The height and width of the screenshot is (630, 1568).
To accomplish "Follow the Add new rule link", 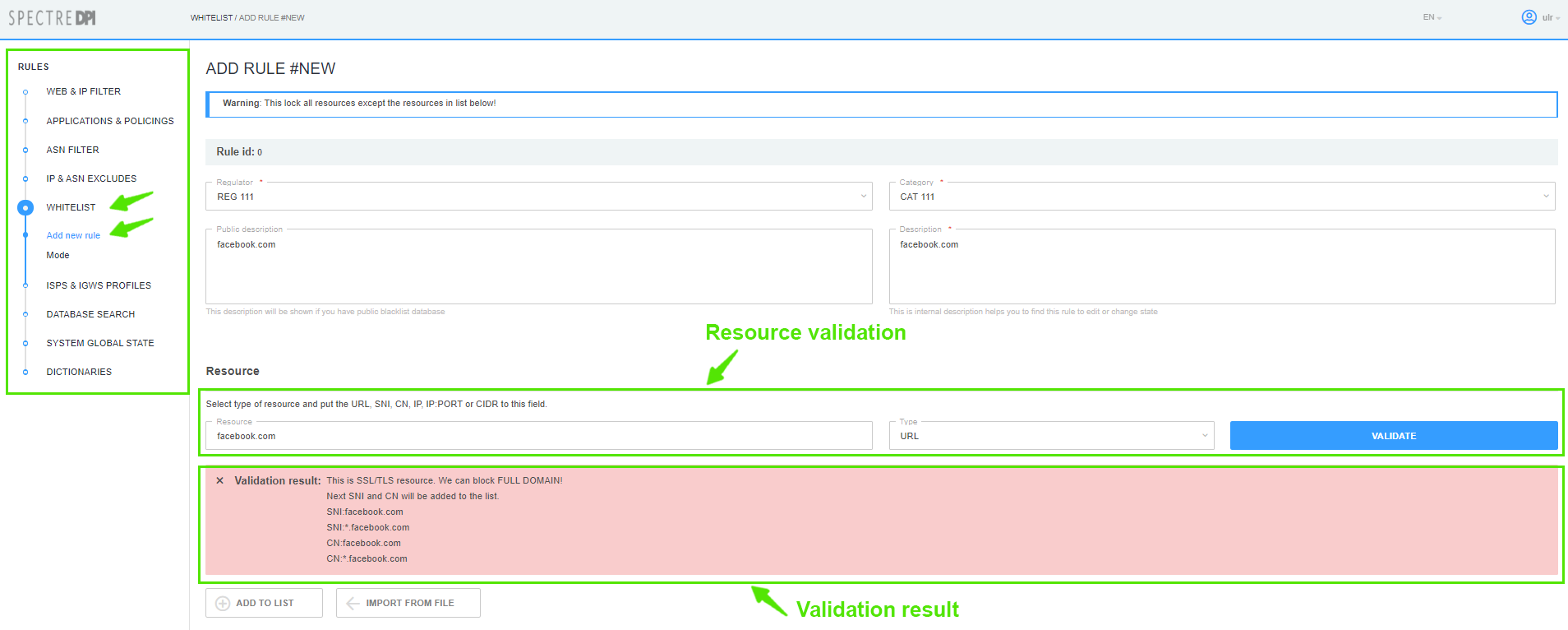I will pos(73,235).
